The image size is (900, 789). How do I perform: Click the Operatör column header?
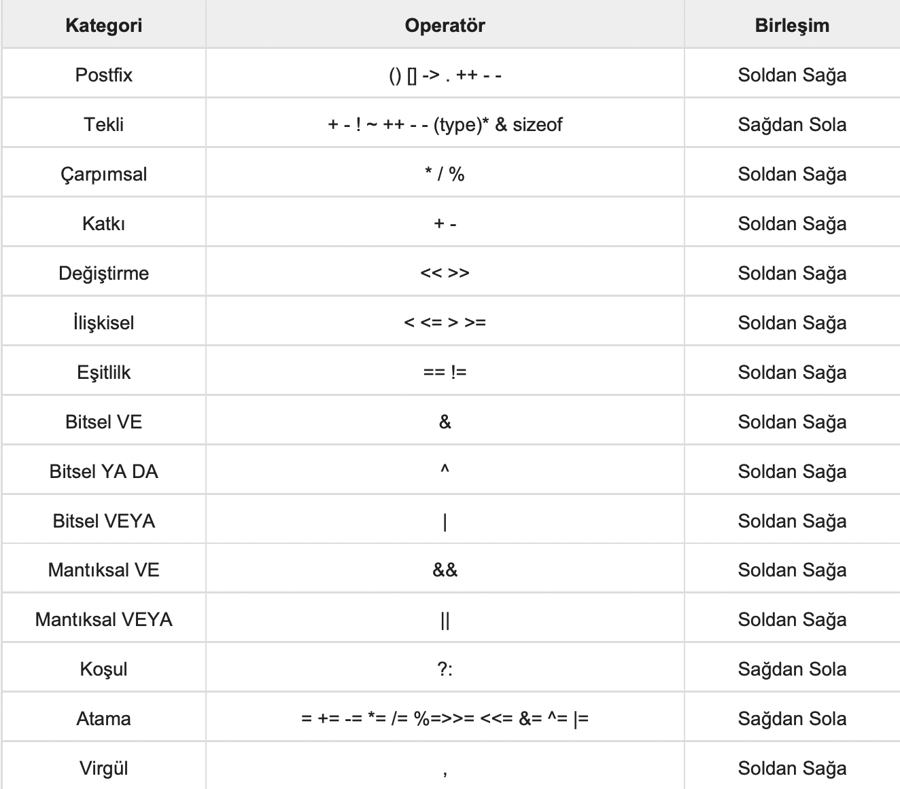coord(444,25)
